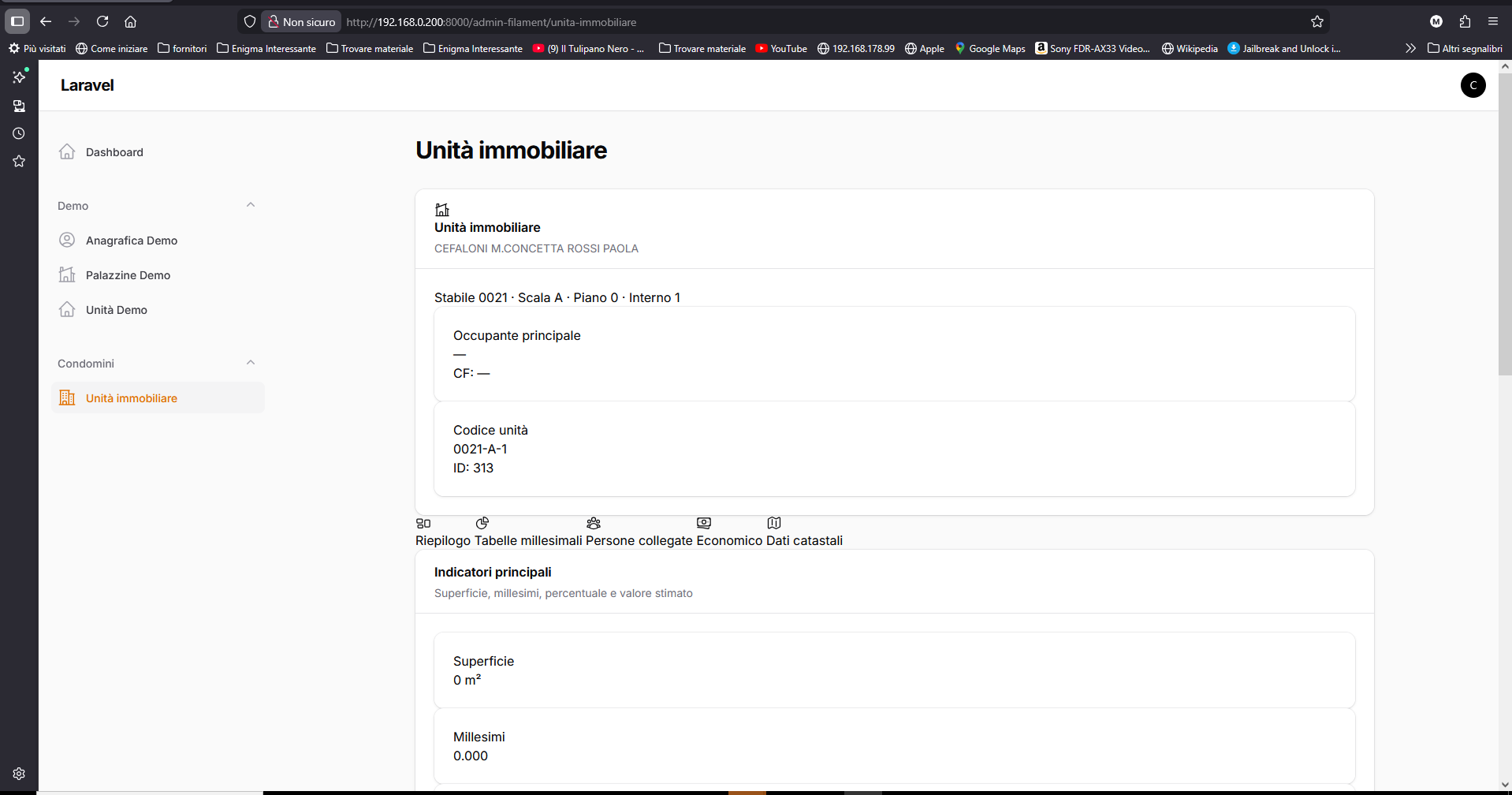Viewport: 1512px width, 795px height.
Task: Go to the Laravel home logo link
Action: (87, 85)
